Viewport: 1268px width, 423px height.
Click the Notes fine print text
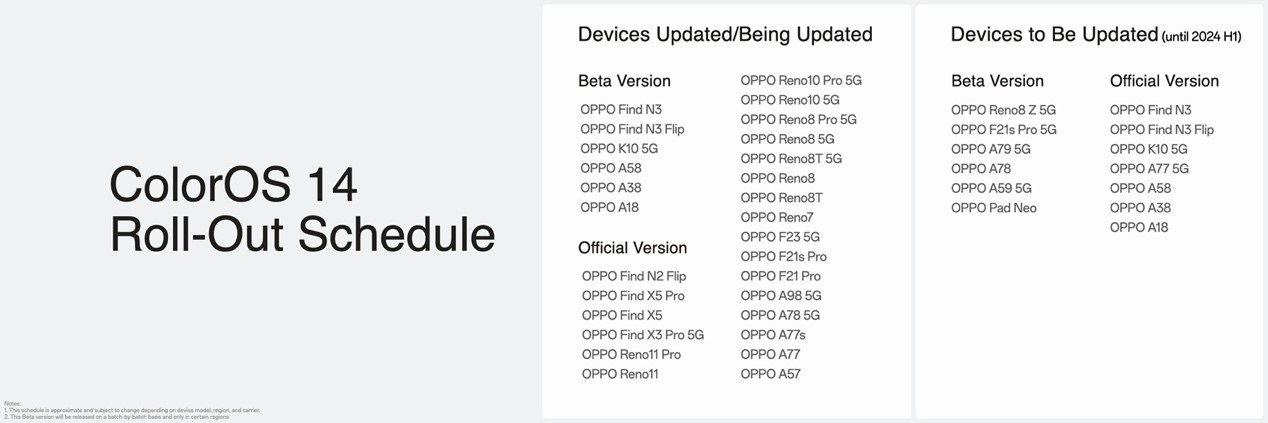point(132,410)
